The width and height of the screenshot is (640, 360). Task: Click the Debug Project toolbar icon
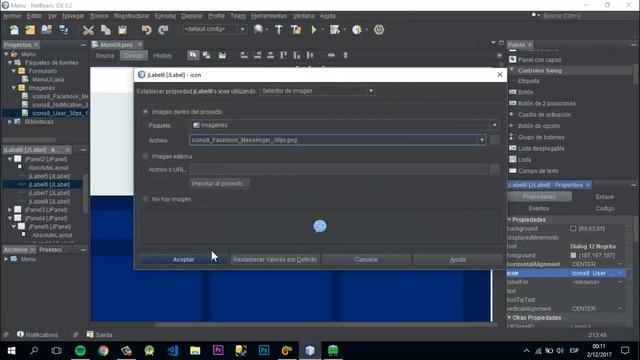tap(335, 30)
